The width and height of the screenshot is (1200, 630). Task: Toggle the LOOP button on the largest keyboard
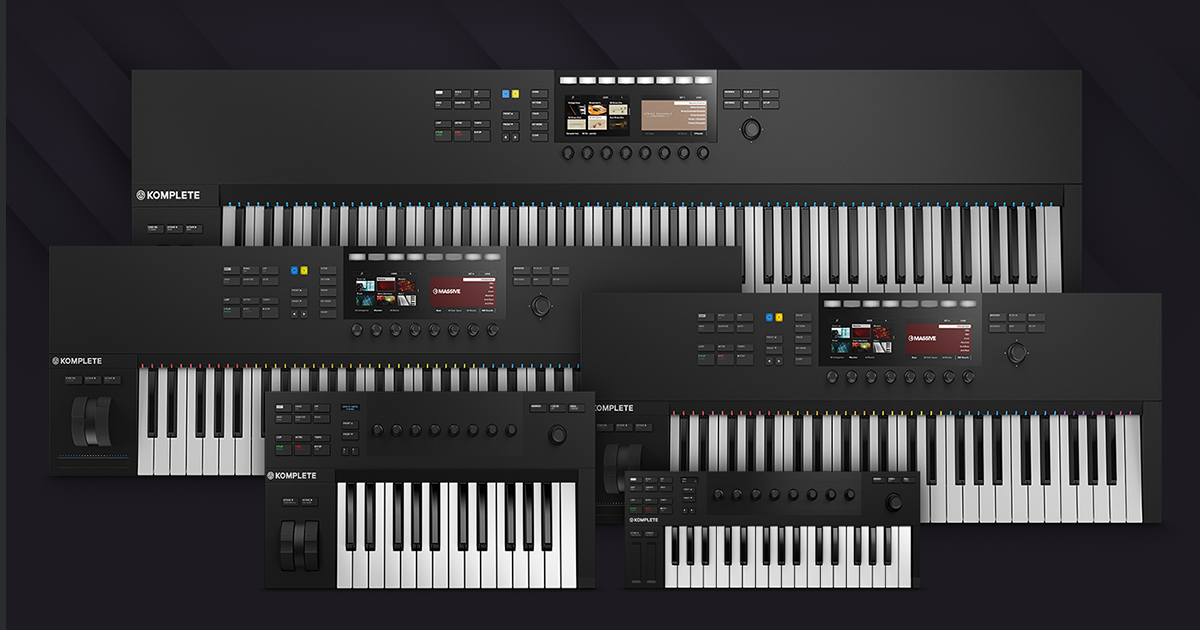(x=441, y=122)
